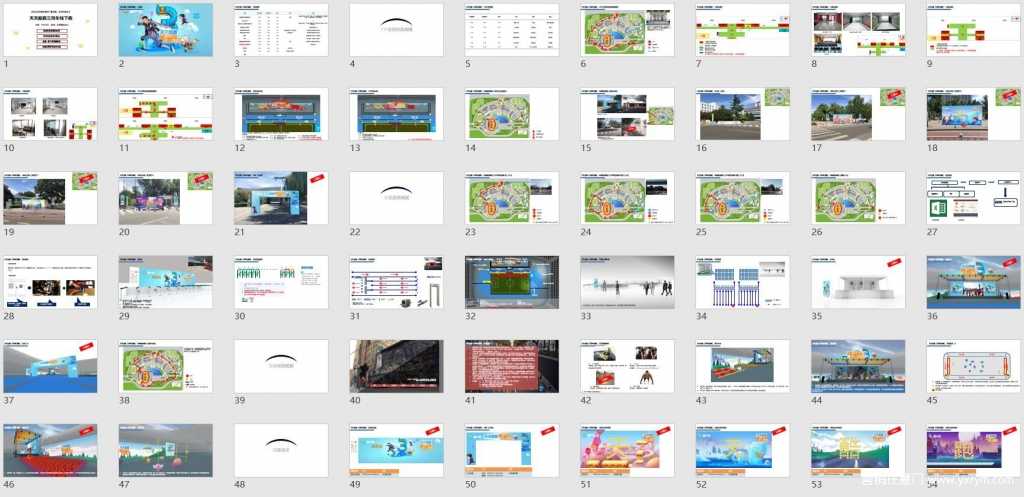Select slide 5 schedule table thumbnail
The image size is (1024, 497).
(x=512, y=29)
